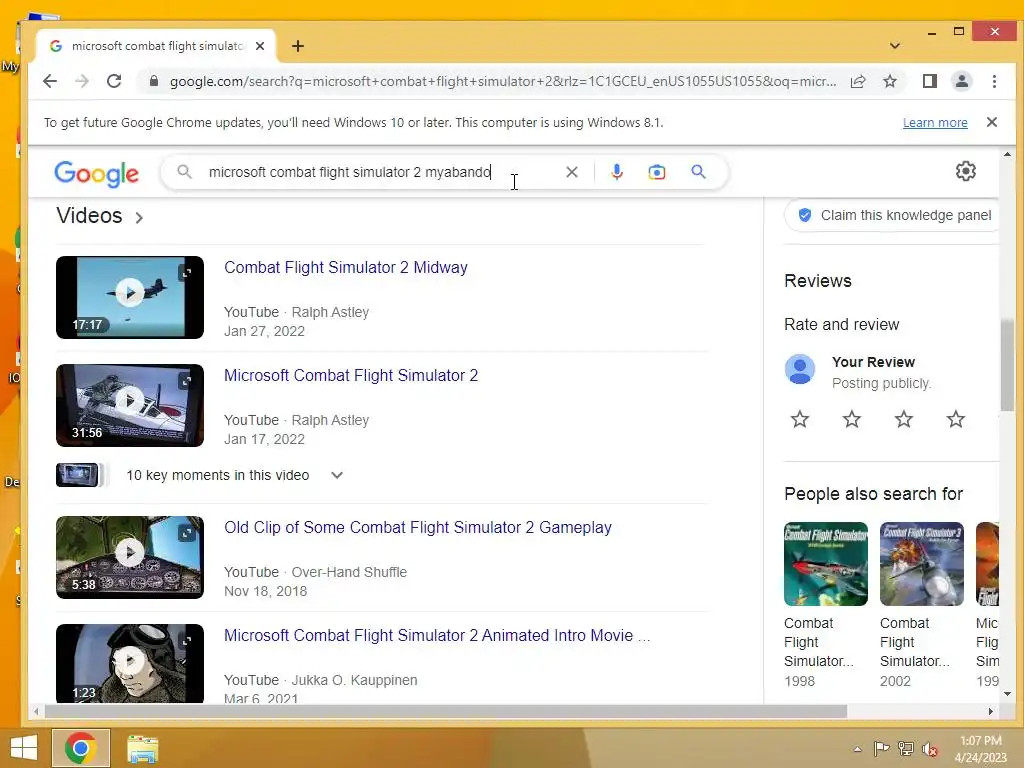Image resolution: width=1024 pixels, height=768 pixels.
Task: Open a new tab with plus button
Action: [298, 46]
